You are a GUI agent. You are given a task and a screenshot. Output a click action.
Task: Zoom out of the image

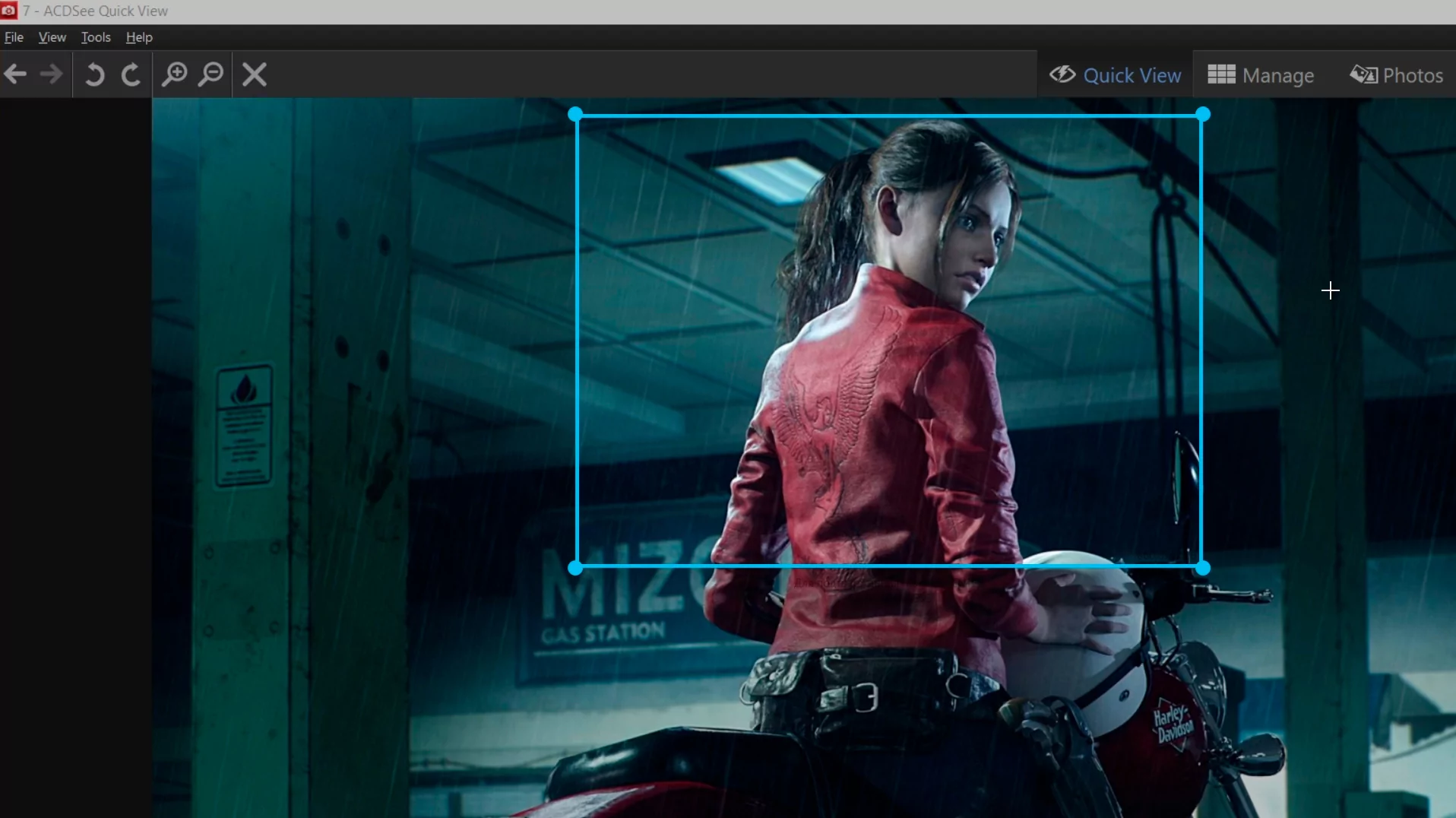coord(211,75)
